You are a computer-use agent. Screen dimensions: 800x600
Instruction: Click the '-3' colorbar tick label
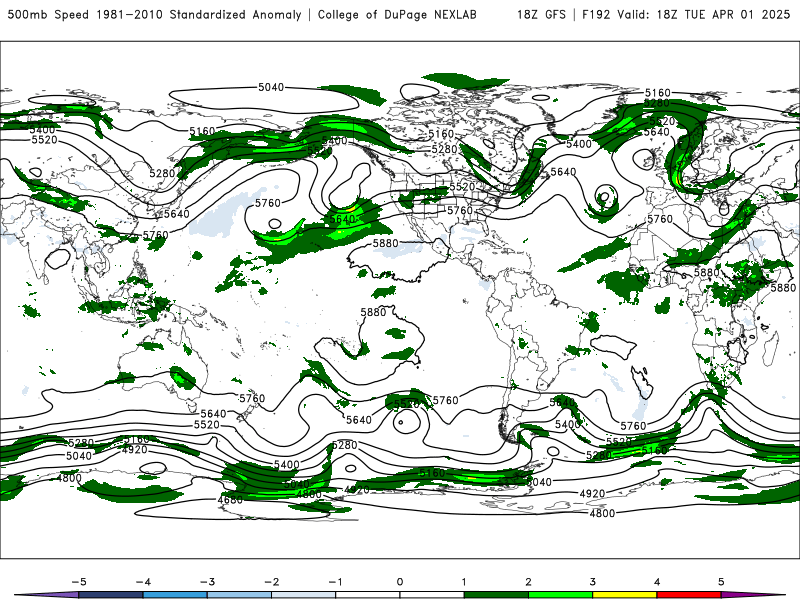coord(207,582)
